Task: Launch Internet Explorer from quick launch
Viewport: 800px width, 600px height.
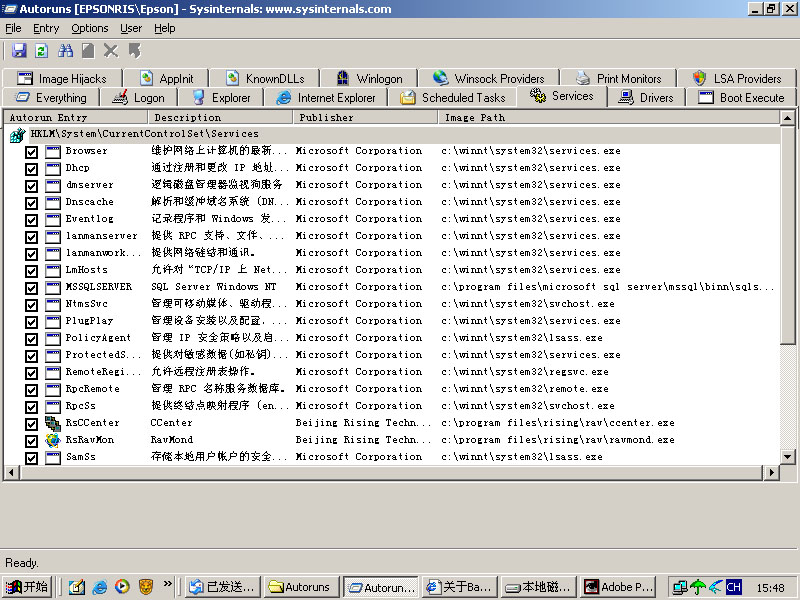Action: coord(99,587)
